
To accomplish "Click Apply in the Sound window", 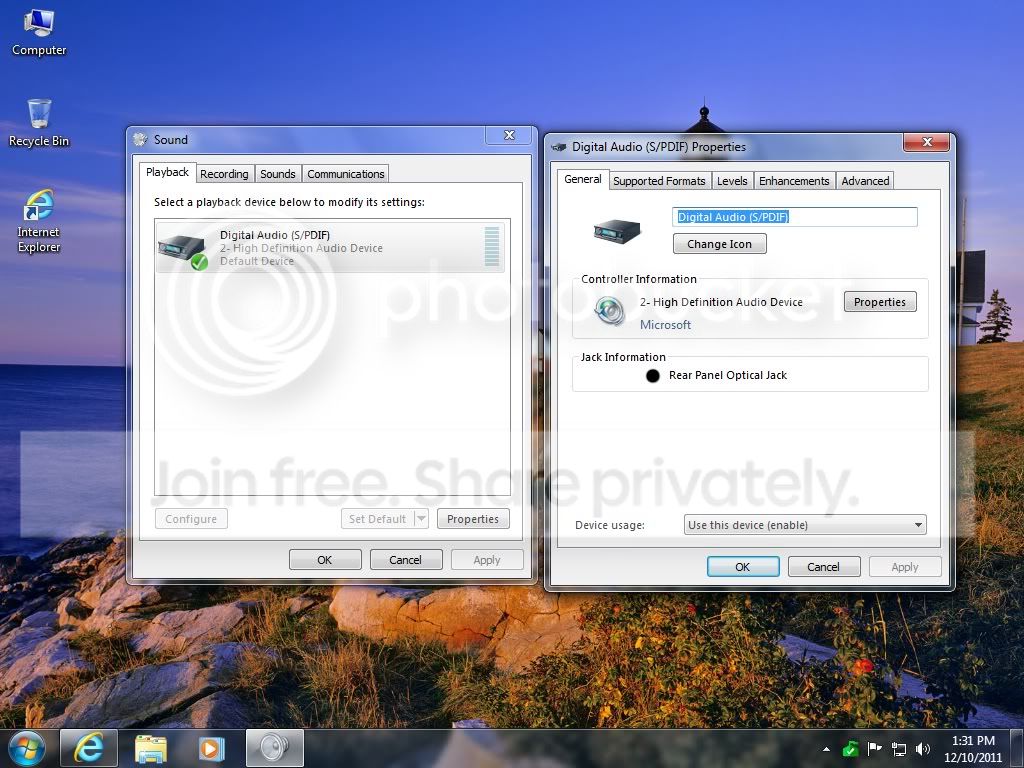I will pyautogui.click(x=487, y=560).
